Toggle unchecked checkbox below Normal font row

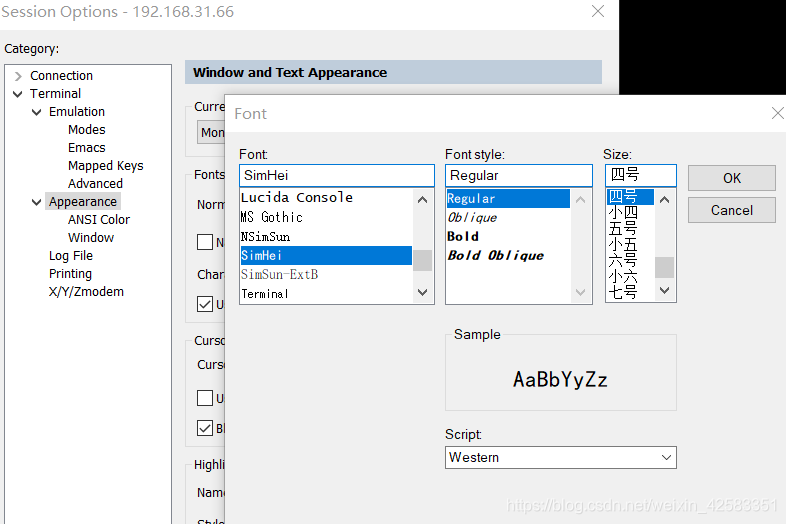205,242
